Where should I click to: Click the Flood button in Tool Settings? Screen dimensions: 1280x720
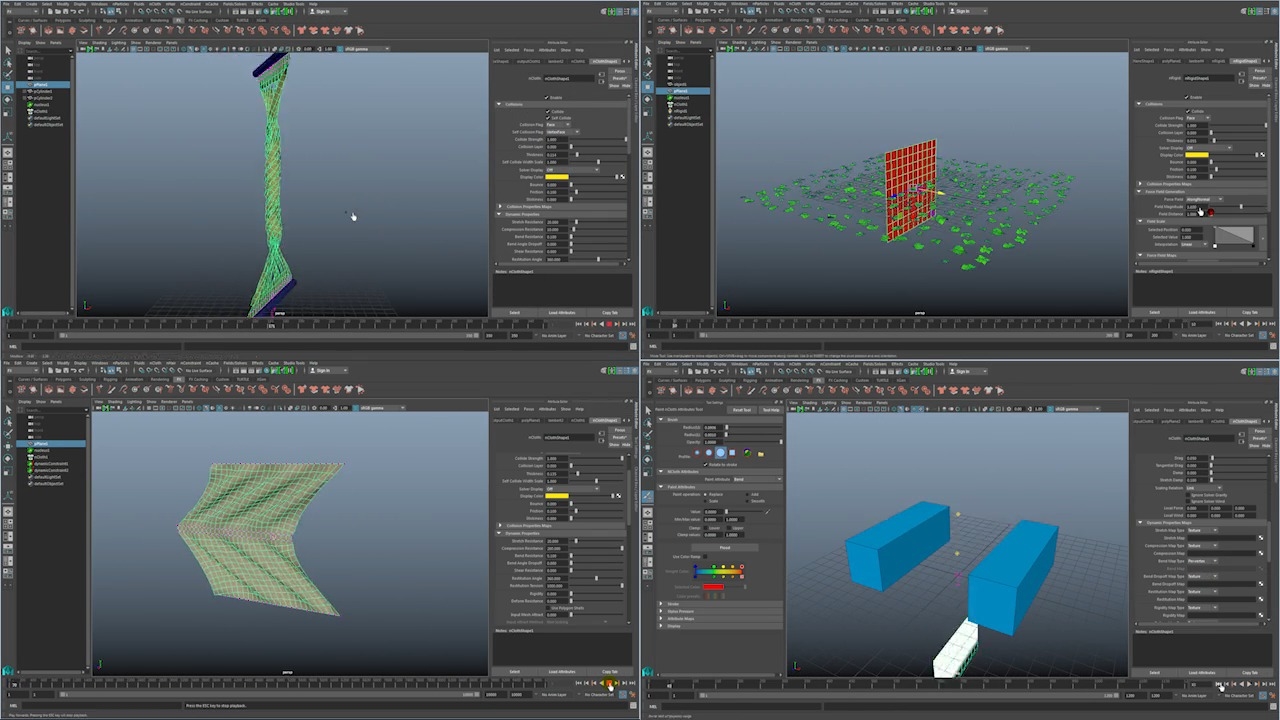[724, 547]
